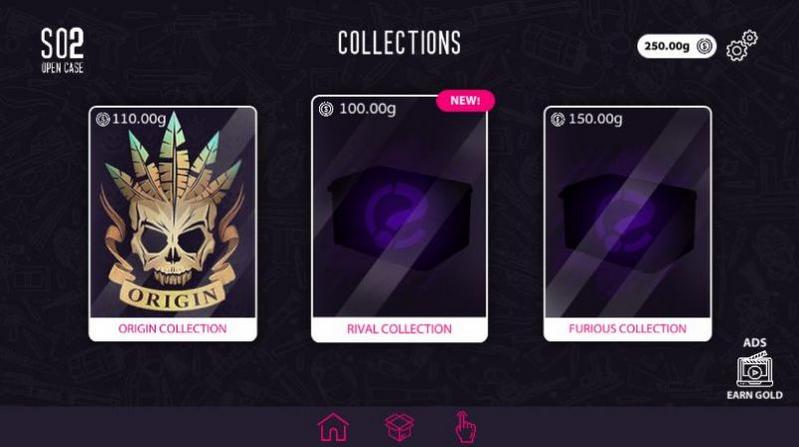Tap the home icon in bottom bar
Image resolution: width=799 pixels, height=447 pixels.
(333, 427)
